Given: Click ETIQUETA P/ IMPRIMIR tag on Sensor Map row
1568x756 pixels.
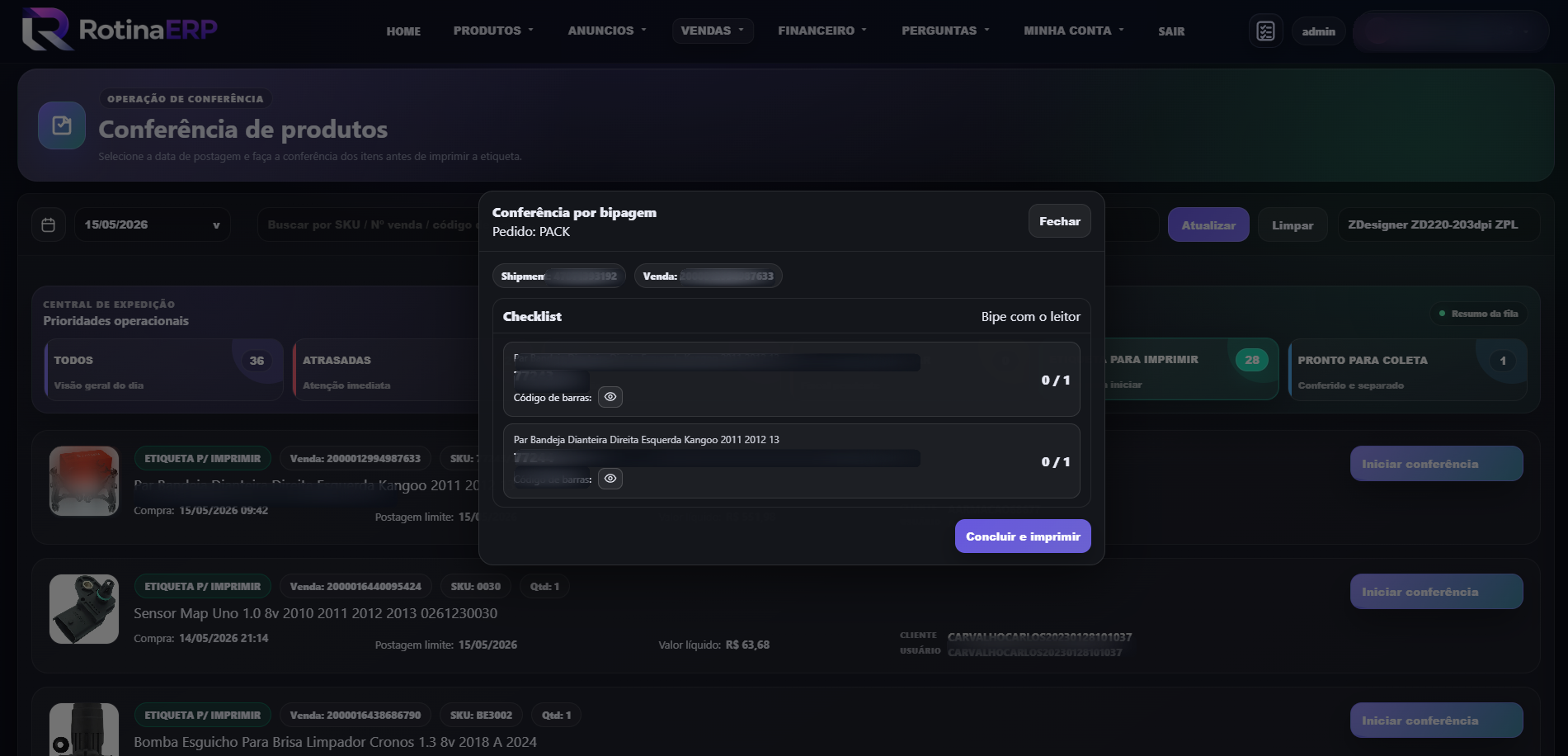Looking at the screenshot, I should point(202,587).
